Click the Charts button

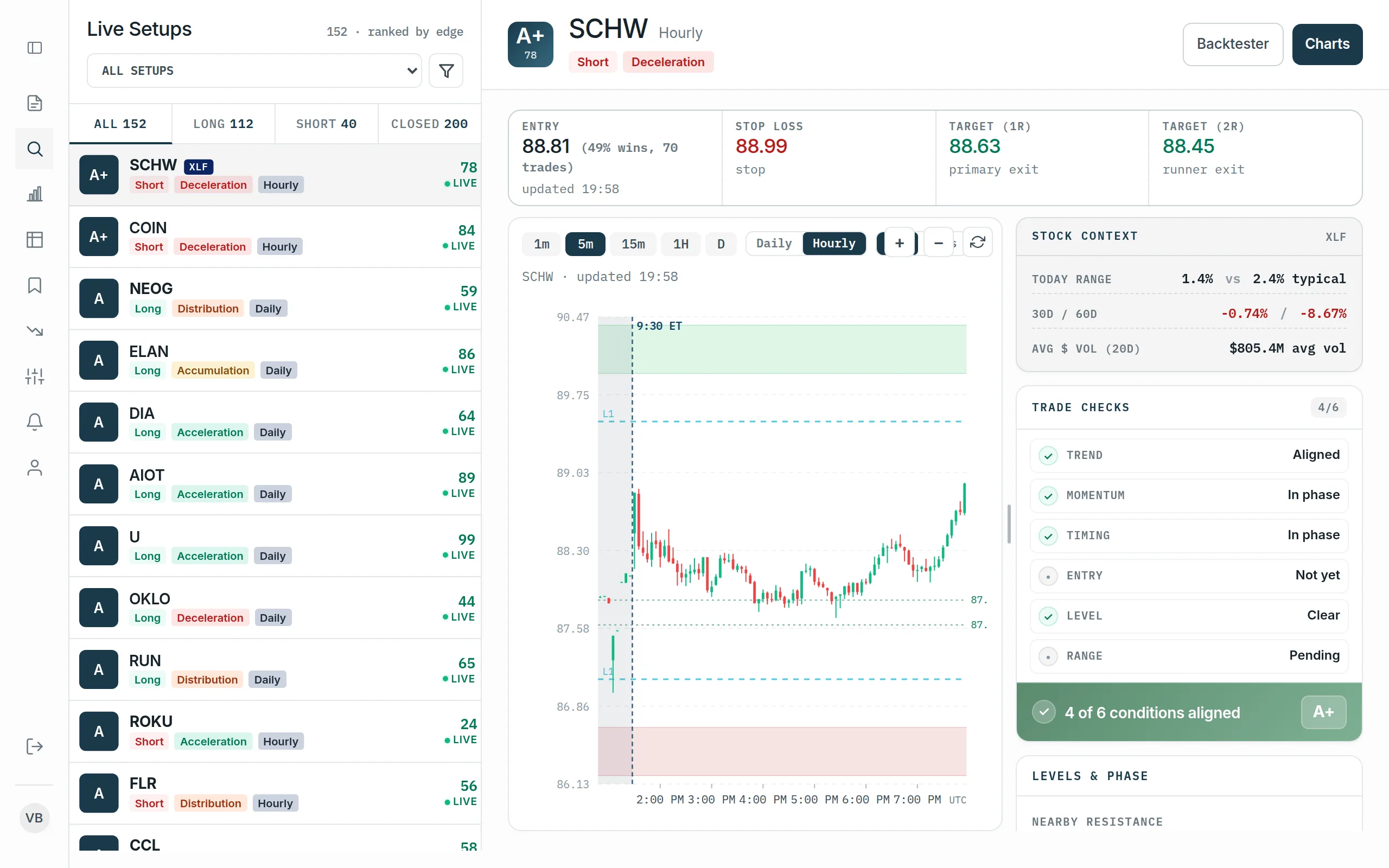click(x=1327, y=44)
